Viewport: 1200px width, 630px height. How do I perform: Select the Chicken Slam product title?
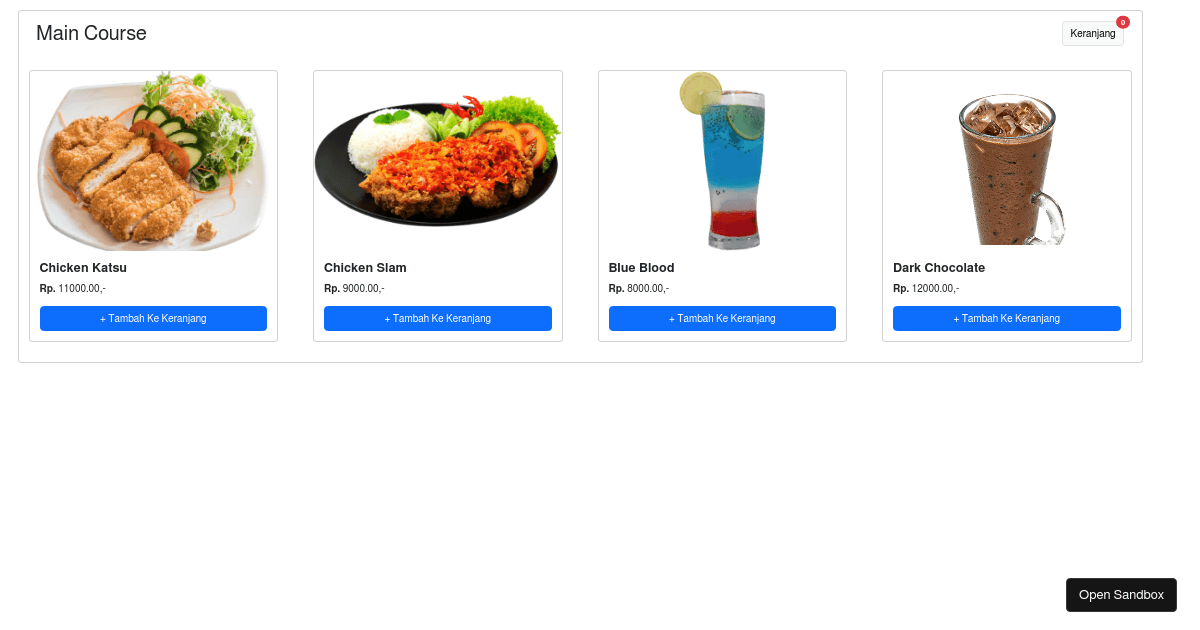tap(365, 268)
